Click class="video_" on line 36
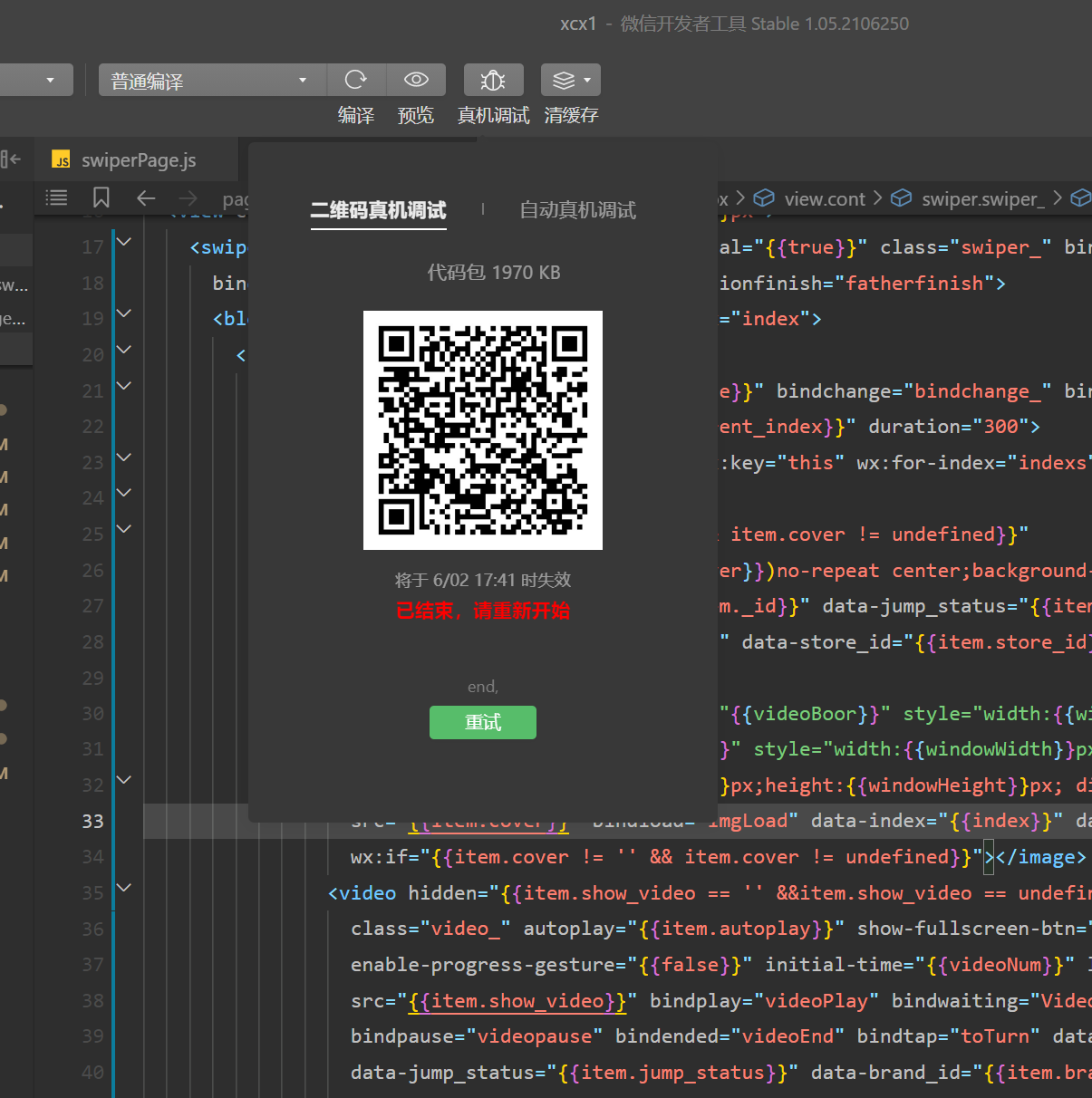This screenshot has width=1092, height=1098. (x=430, y=929)
